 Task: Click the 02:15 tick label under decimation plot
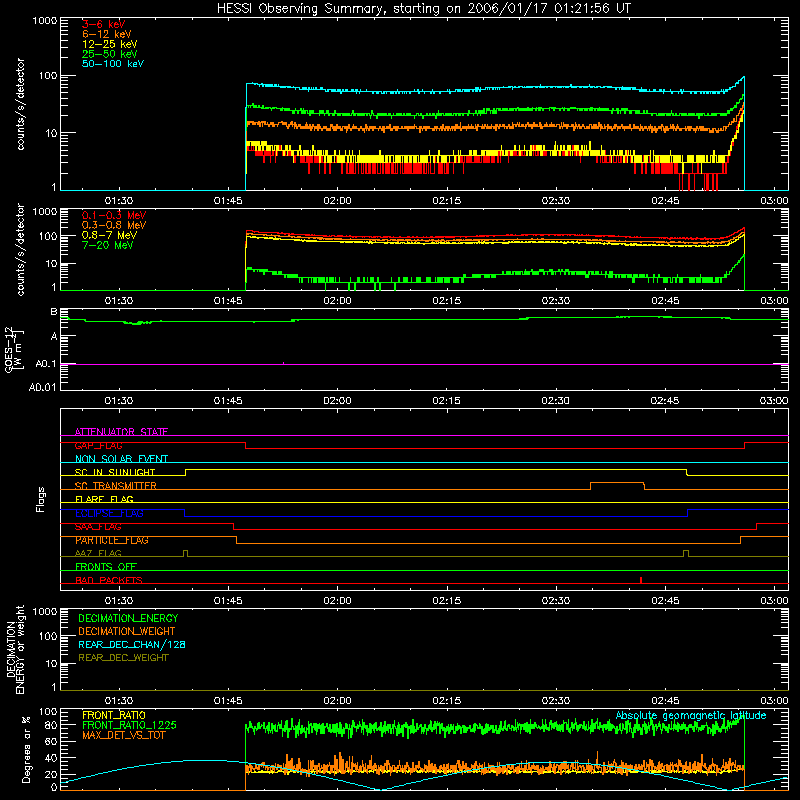(446, 701)
